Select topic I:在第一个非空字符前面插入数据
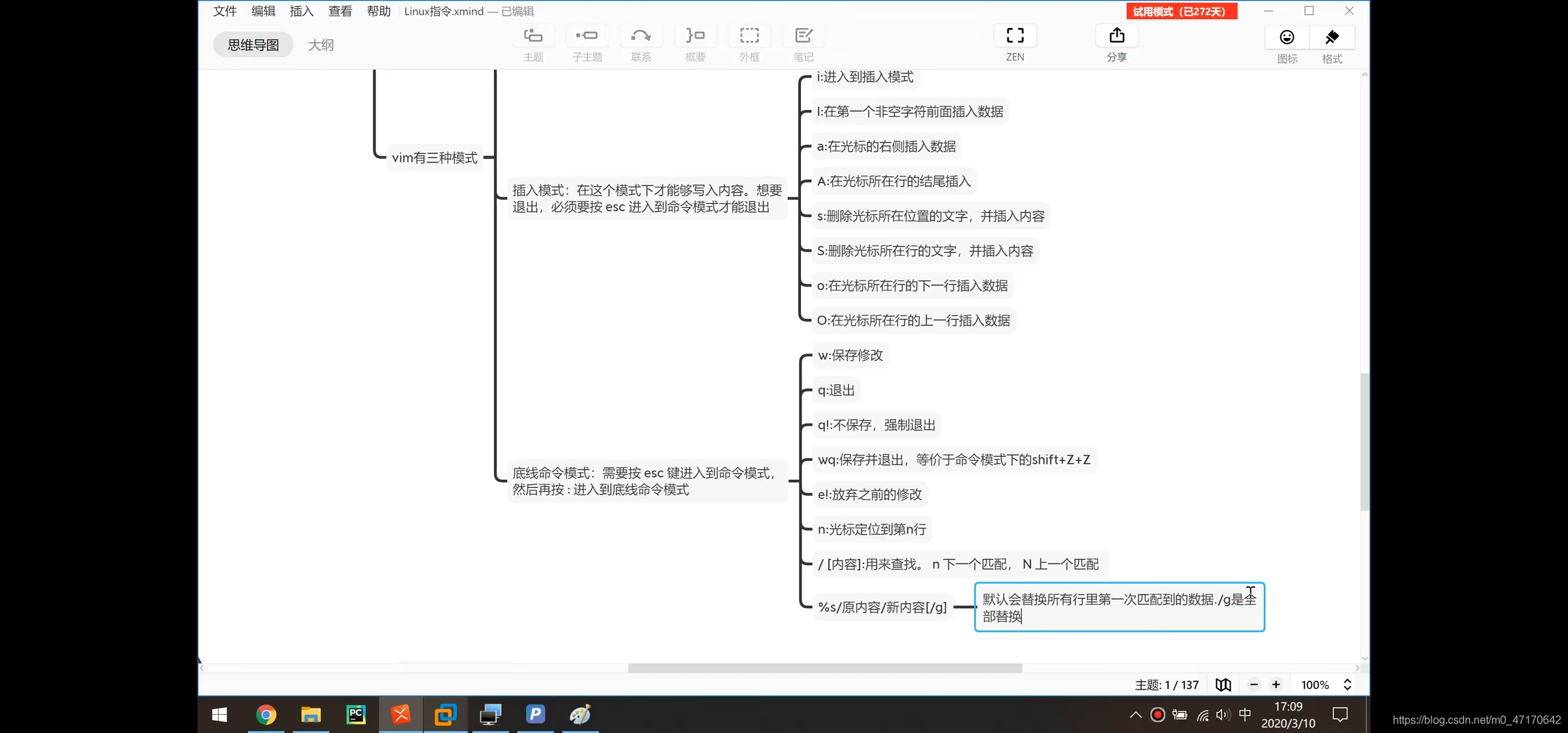 pyautogui.click(x=910, y=112)
